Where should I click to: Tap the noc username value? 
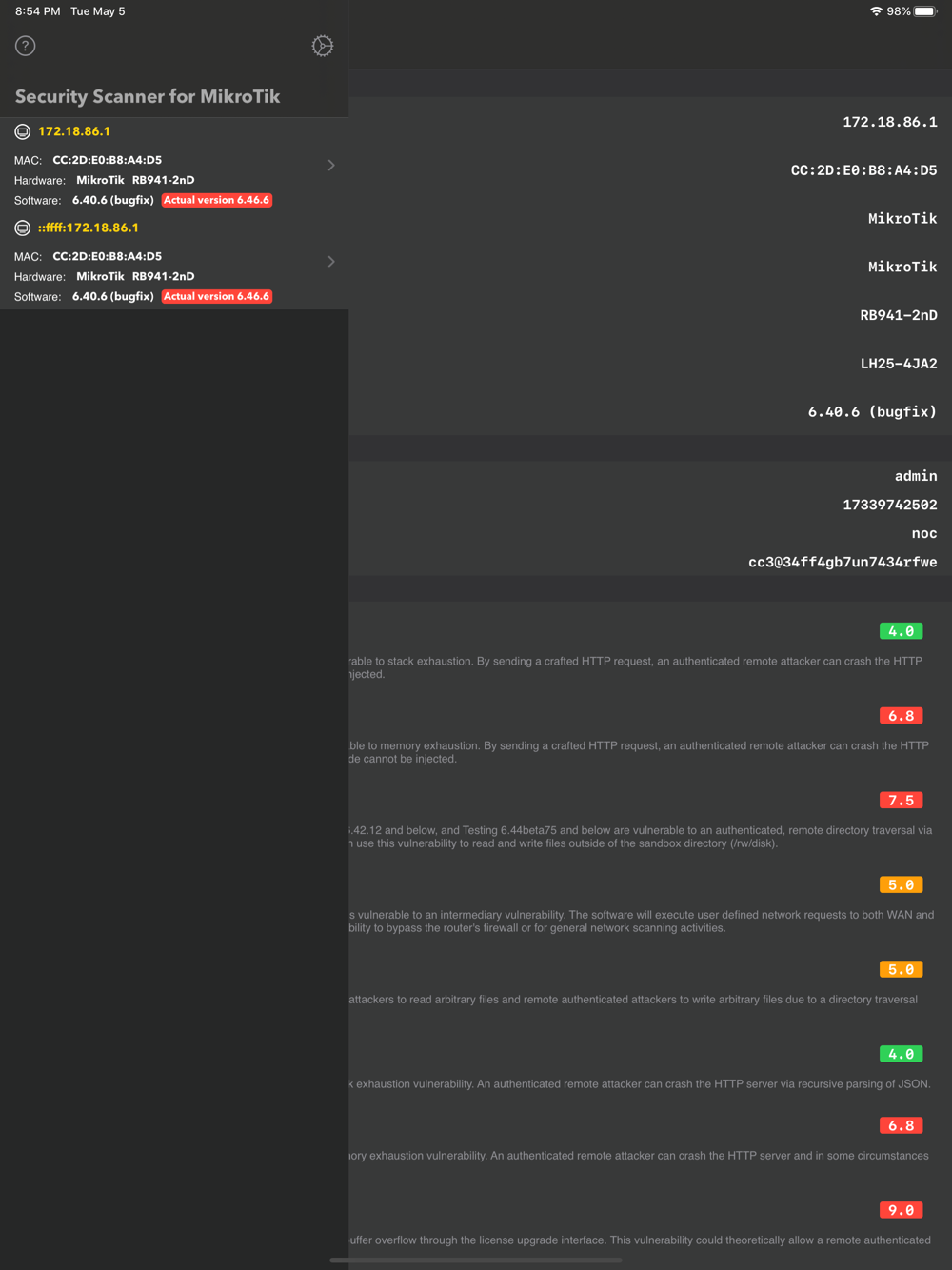pos(924,533)
